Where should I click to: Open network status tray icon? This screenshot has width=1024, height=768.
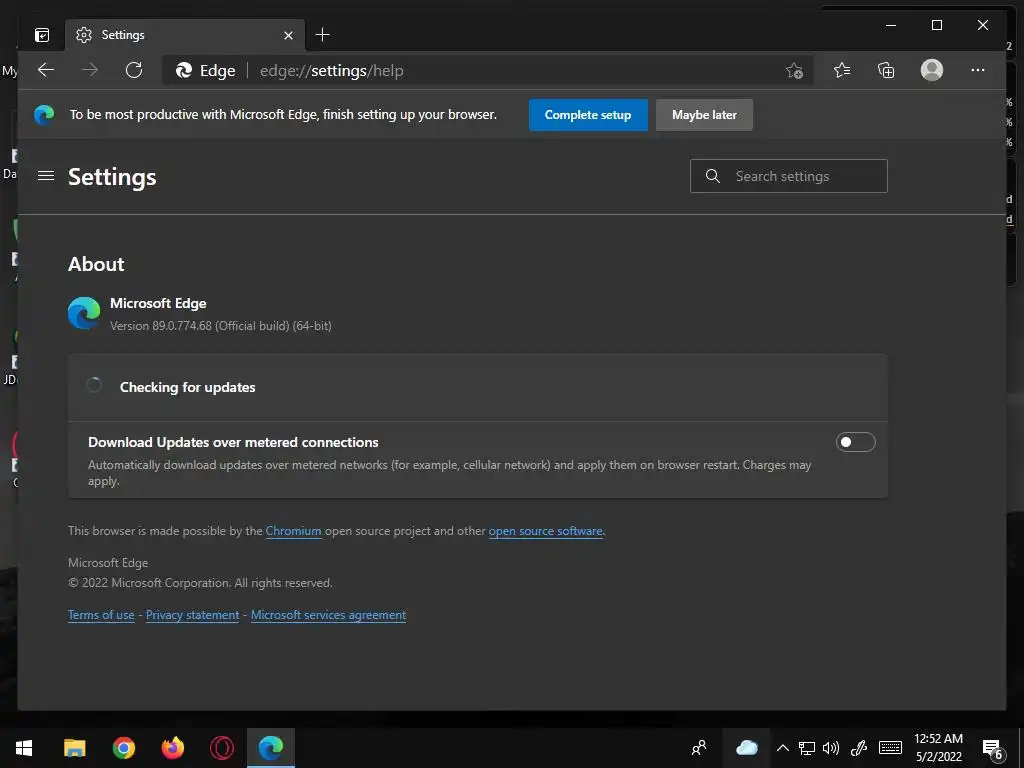[807, 748]
